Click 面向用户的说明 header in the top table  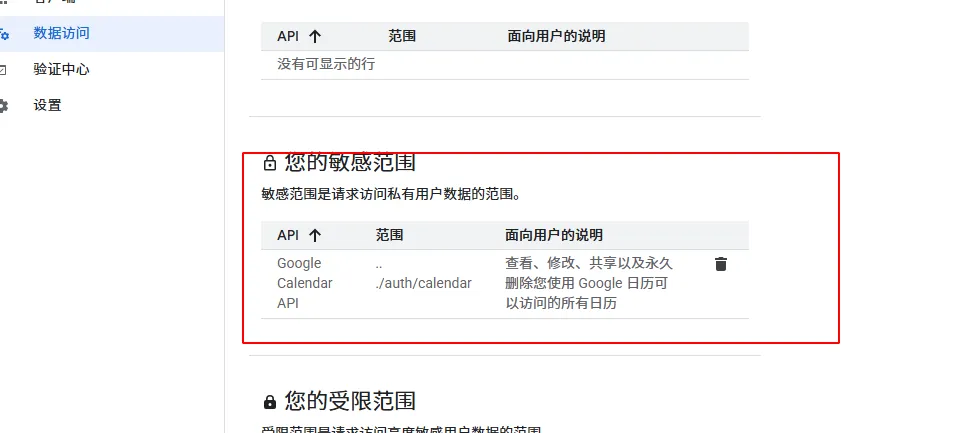coord(556,36)
